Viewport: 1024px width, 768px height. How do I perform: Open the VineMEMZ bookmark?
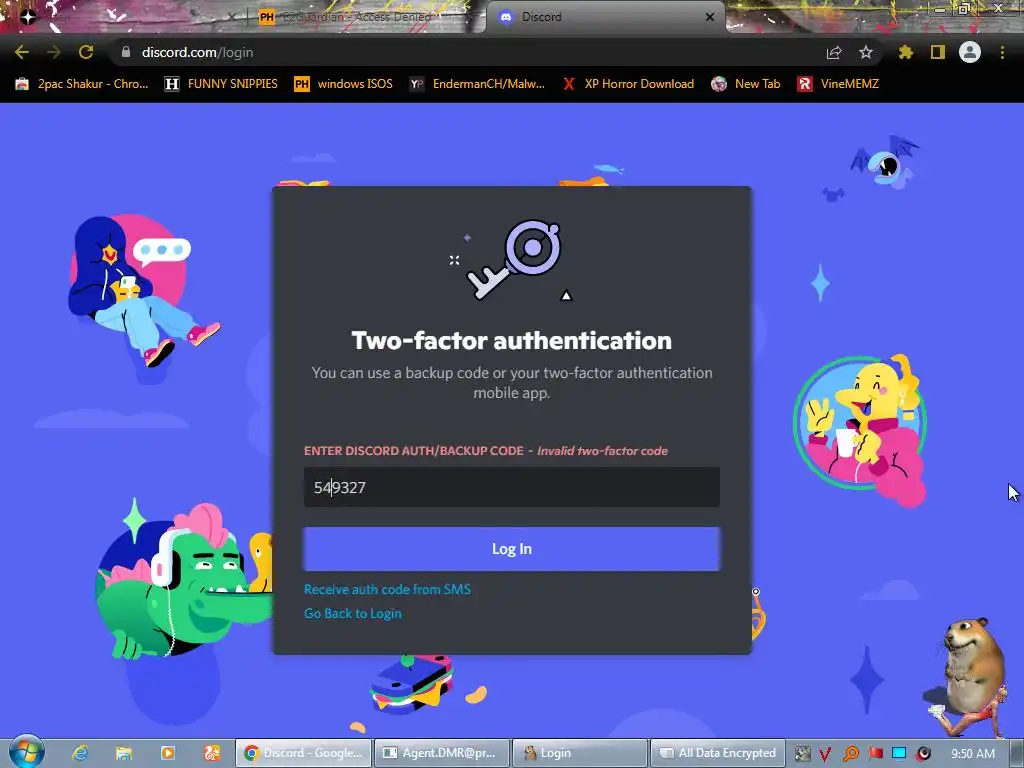[x=839, y=84]
